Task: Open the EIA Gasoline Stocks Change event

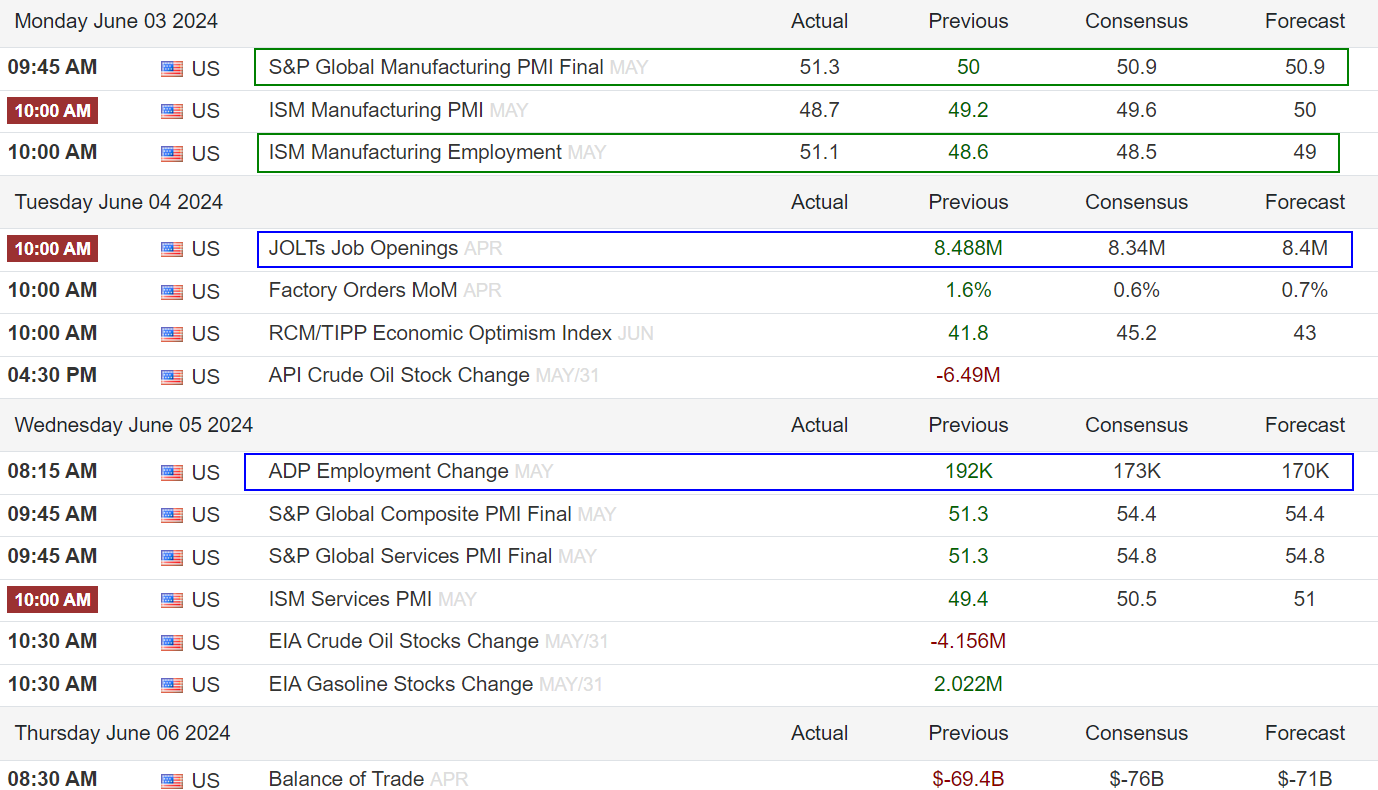Action: [400, 684]
